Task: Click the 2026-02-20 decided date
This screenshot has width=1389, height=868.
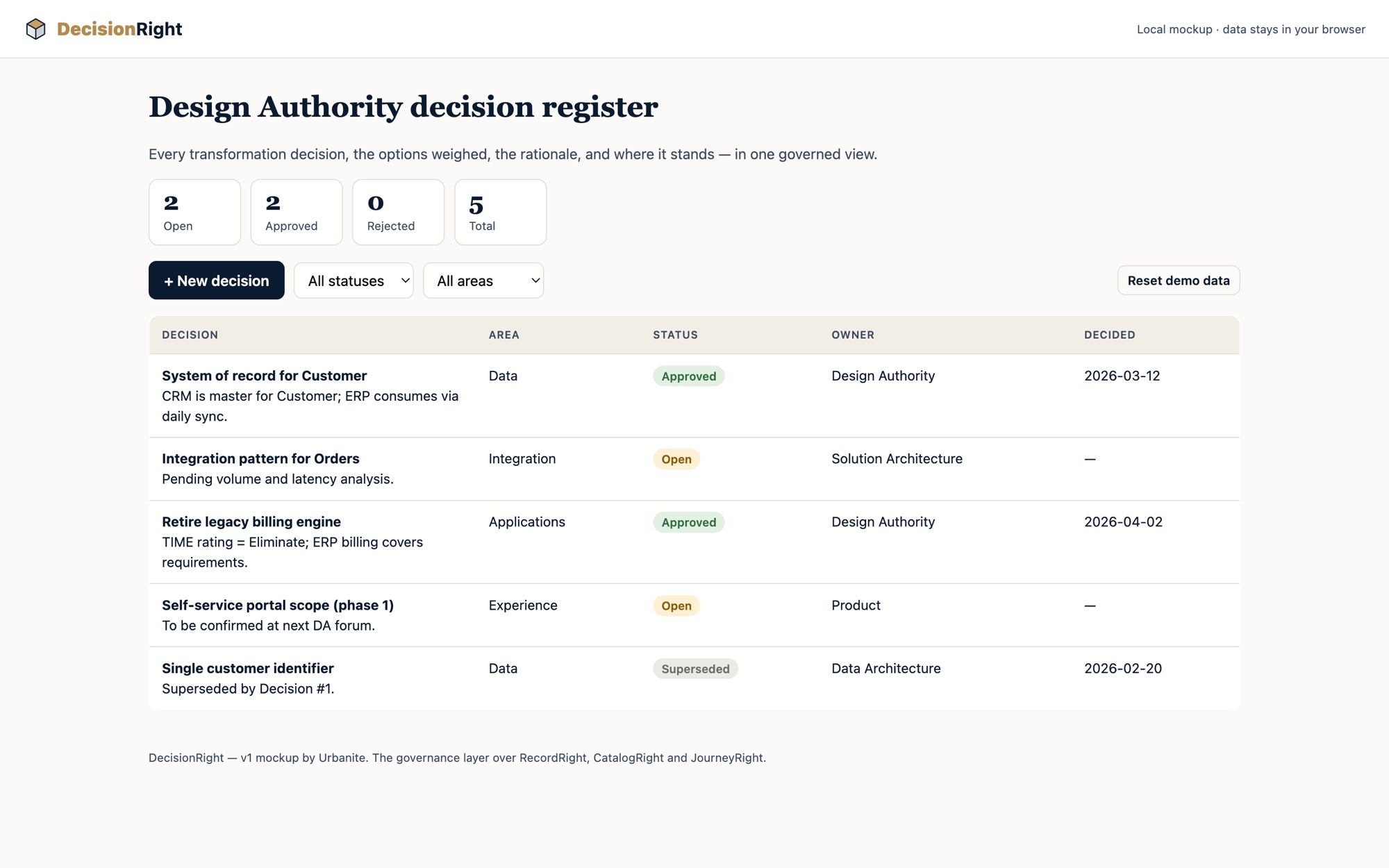Action: 1123,668
